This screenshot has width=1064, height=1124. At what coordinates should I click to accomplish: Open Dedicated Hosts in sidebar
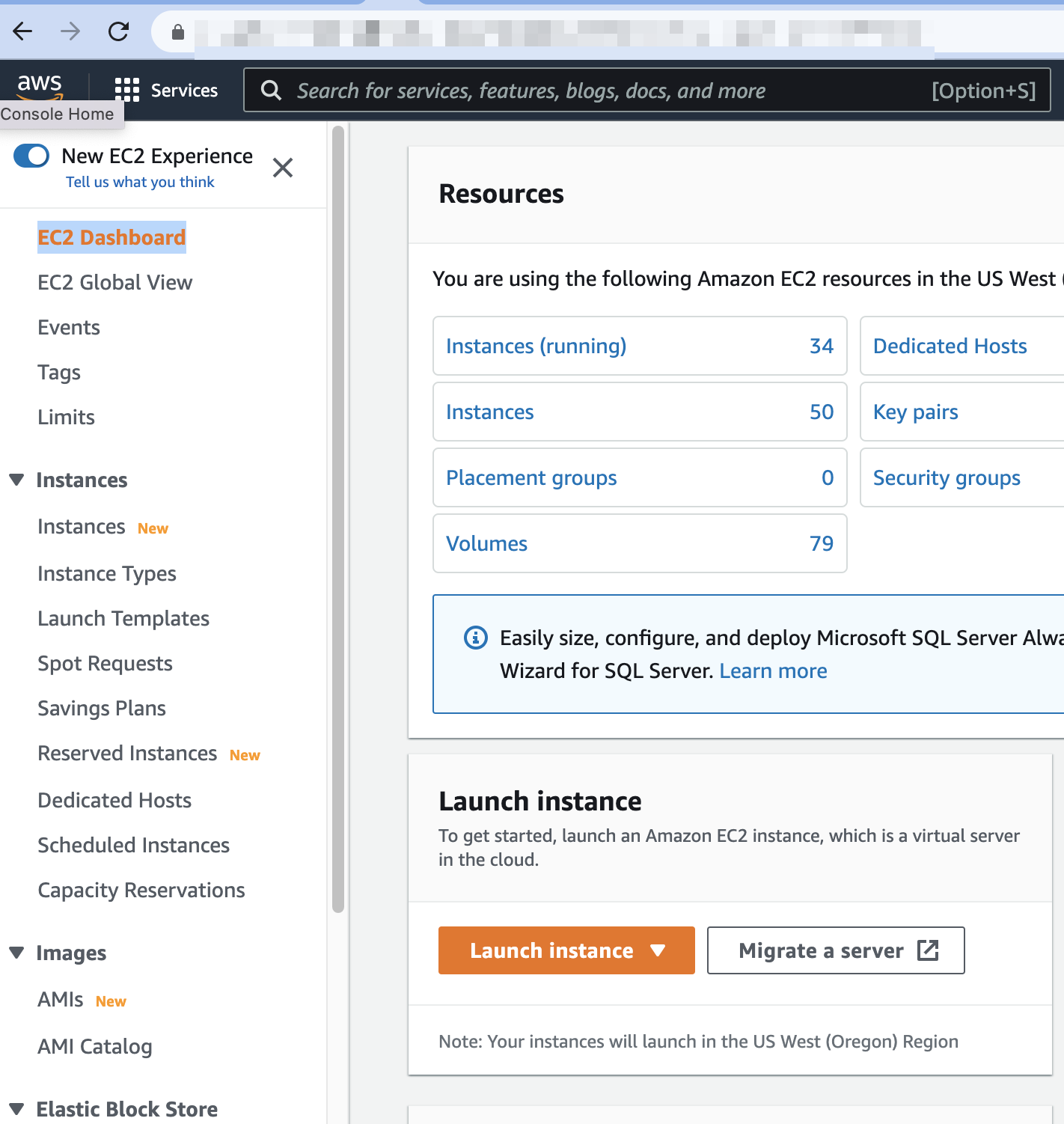click(114, 800)
